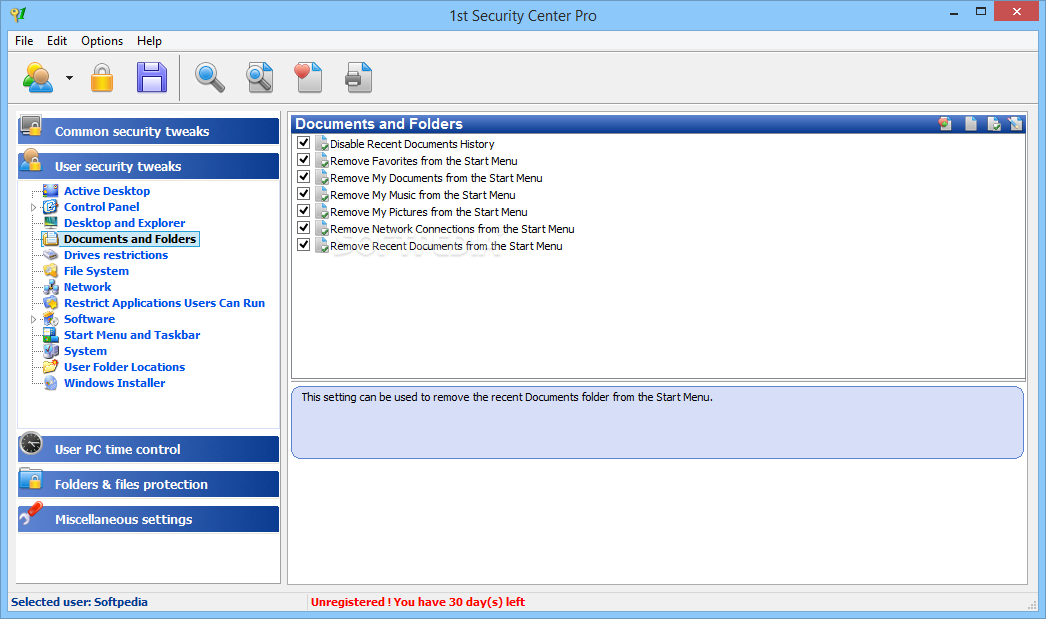Uncheck Remove My Pictures from the Start Menu

[x=304, y=211]
